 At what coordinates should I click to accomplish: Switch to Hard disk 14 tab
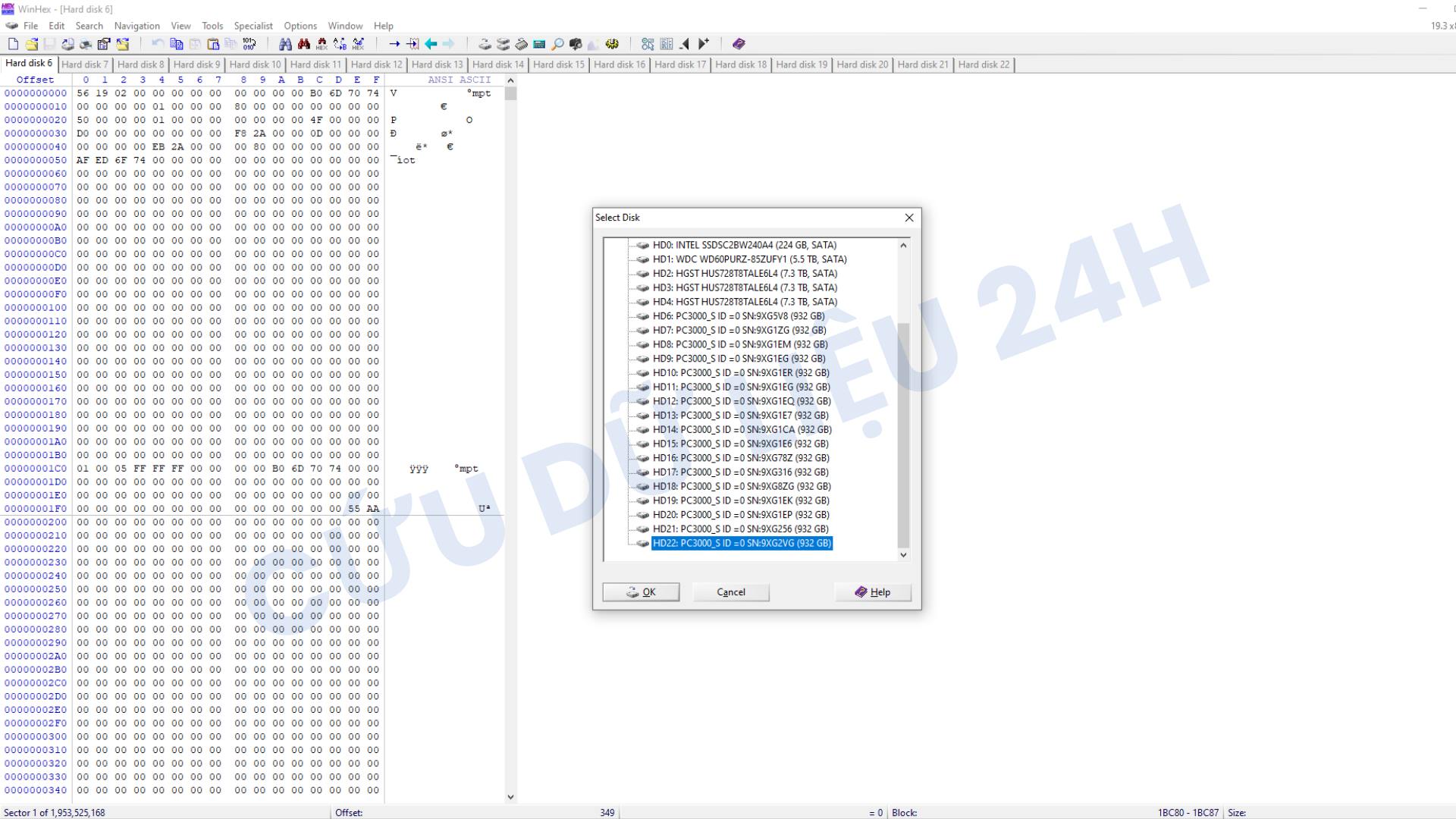point(498,64)
